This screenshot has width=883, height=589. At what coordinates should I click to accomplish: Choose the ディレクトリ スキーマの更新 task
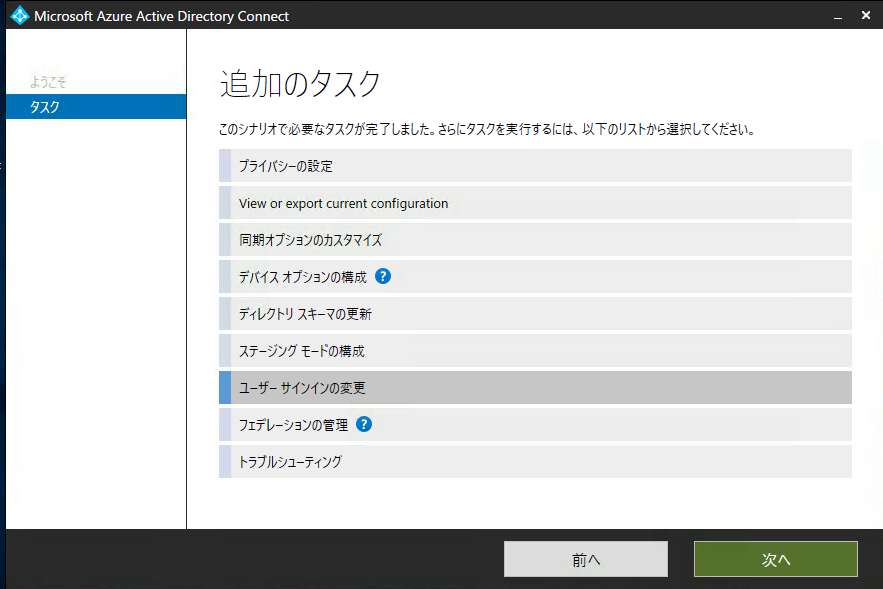pyautogui.click(x=535, y=314)
